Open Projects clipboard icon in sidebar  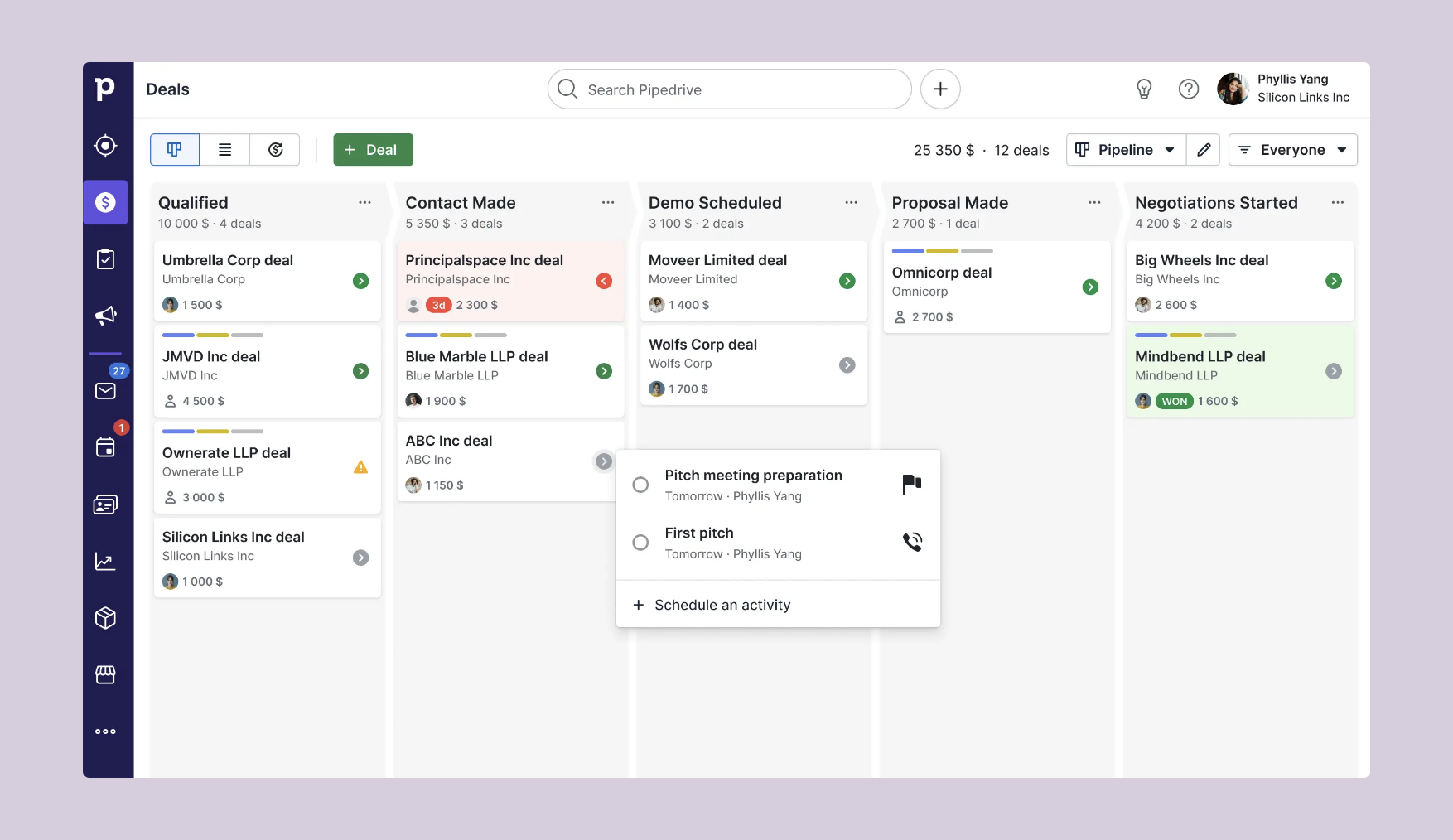[105, 259]
